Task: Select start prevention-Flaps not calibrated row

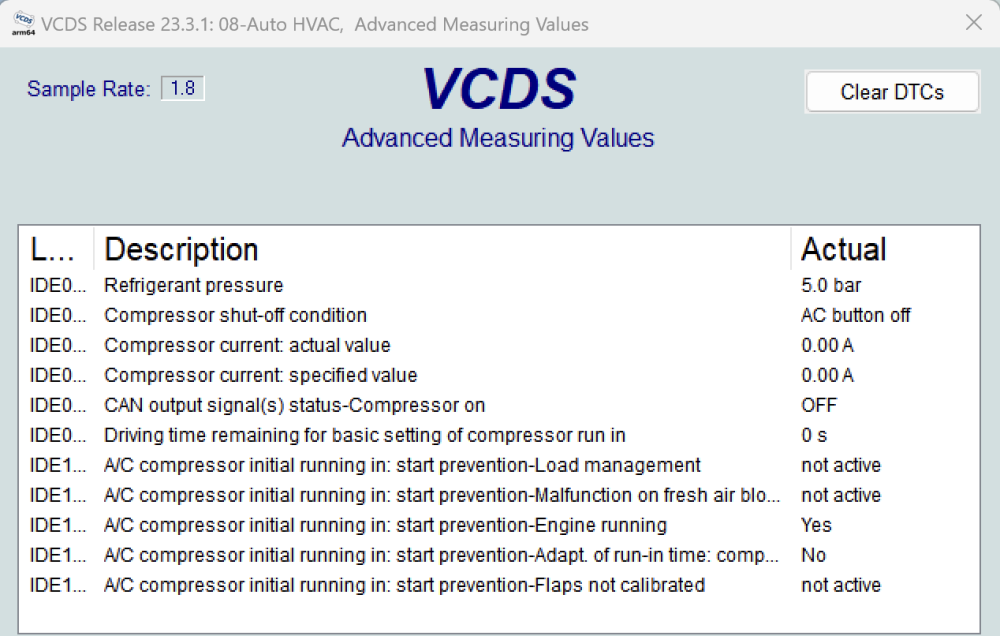Action: (x=499, y=585)
